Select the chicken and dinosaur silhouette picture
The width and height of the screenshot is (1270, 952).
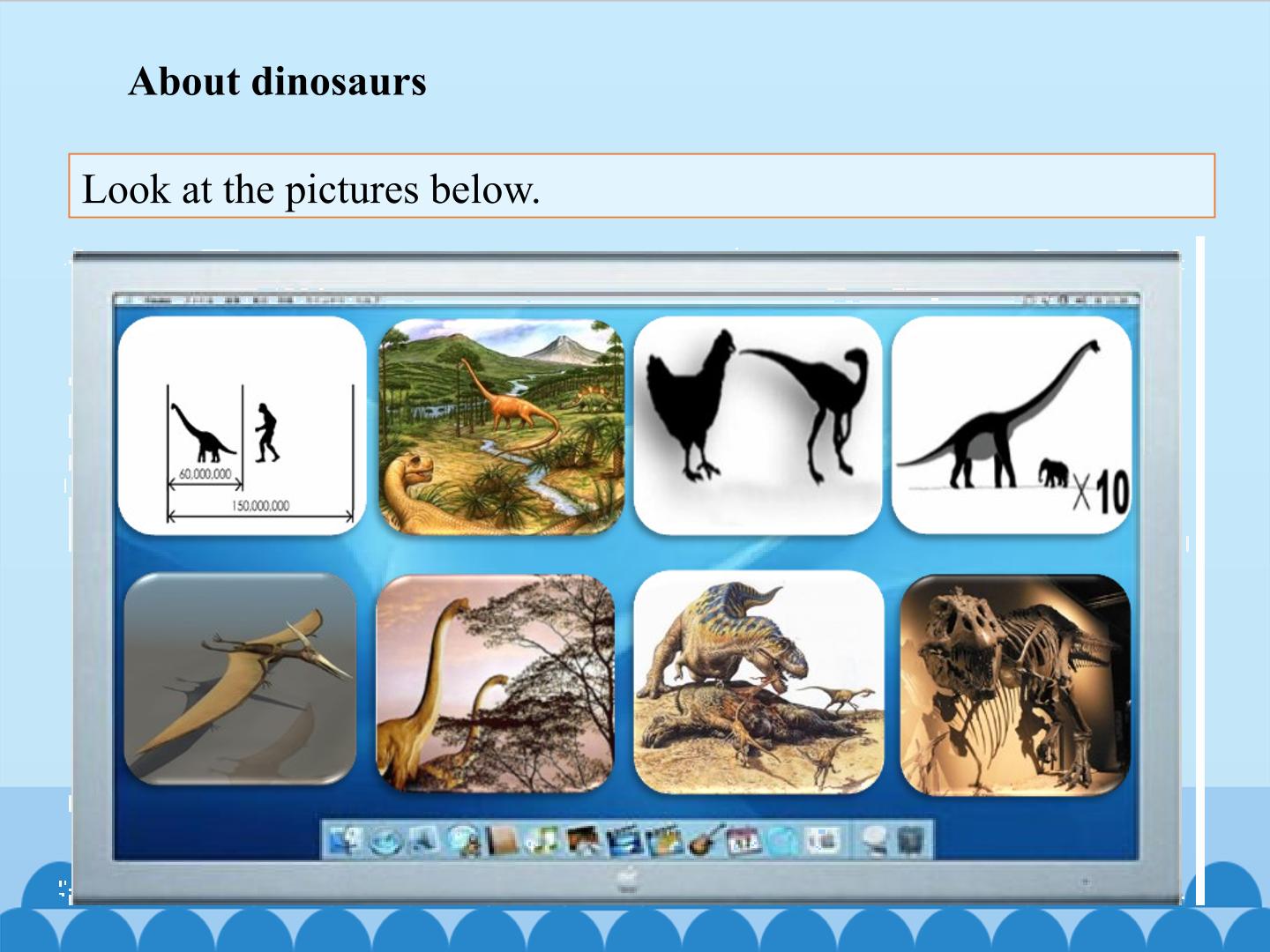point(758,426)
